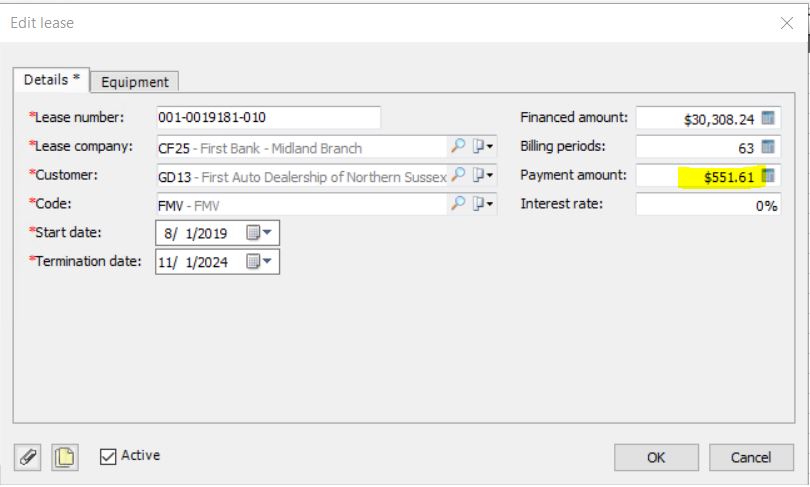Select the Details tab
The width and height of the screenshot is (810, 487).
point(52,80)
